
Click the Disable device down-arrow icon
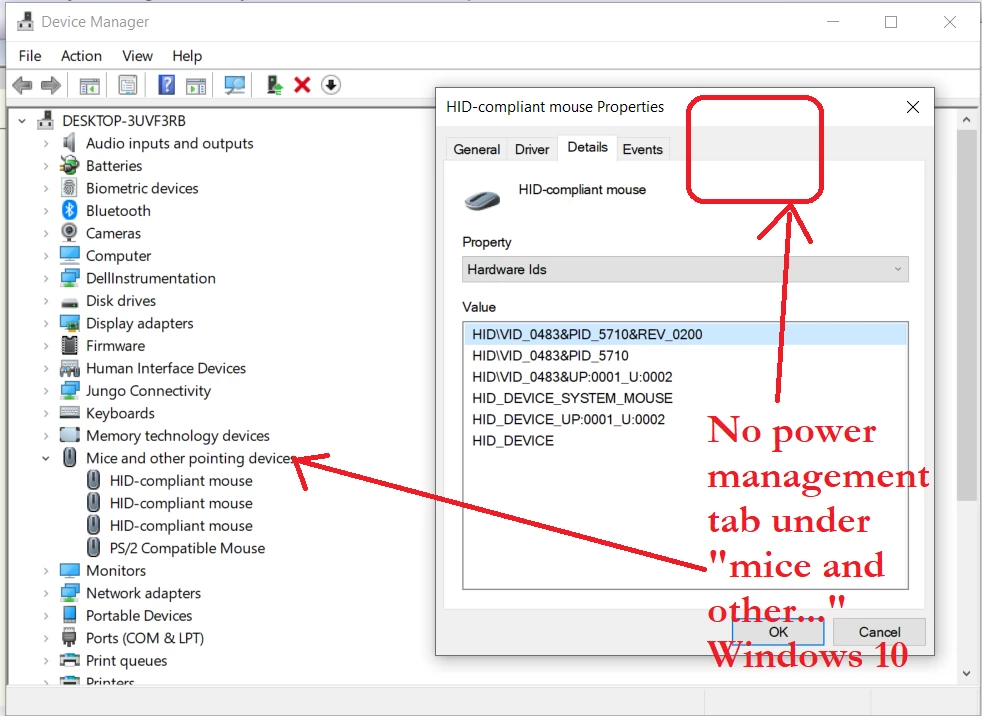click(x=331, y=85)
